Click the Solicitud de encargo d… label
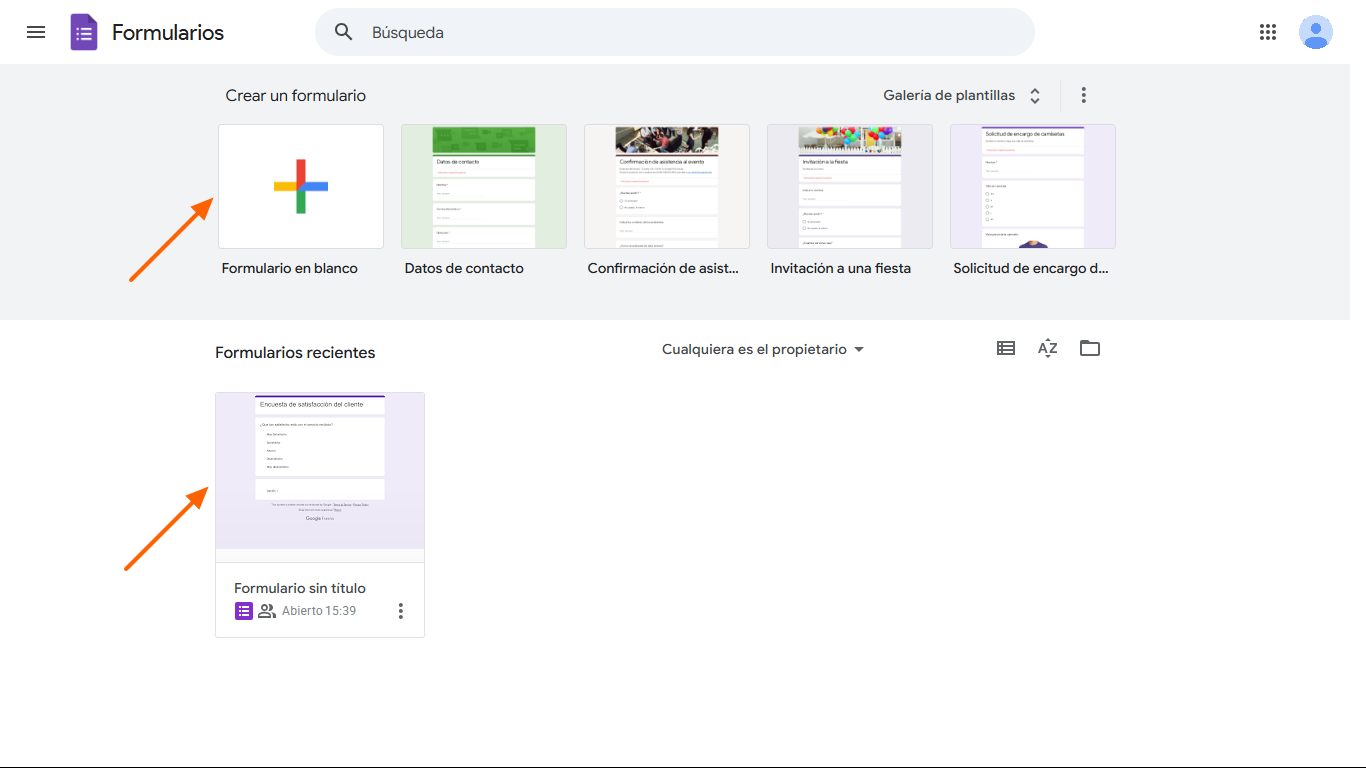This screenshot has height=768, width=1366. click(x=1031, y=268)
